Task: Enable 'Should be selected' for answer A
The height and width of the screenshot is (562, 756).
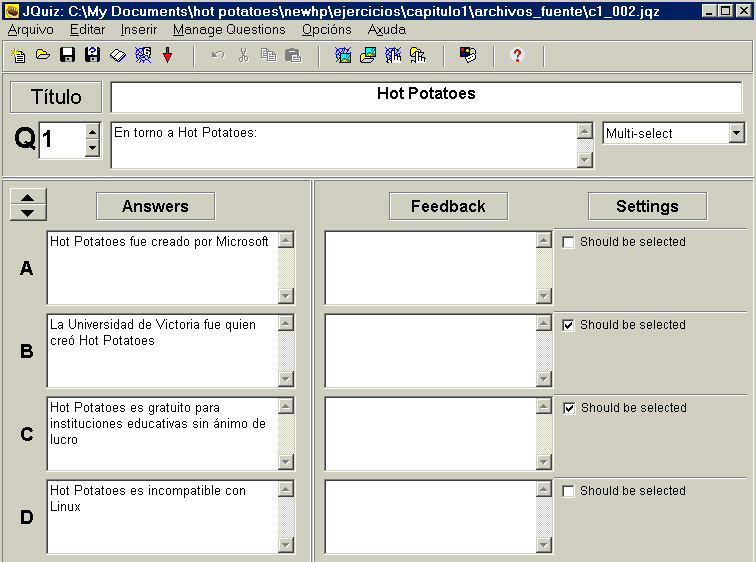Action: coord(568,242)
